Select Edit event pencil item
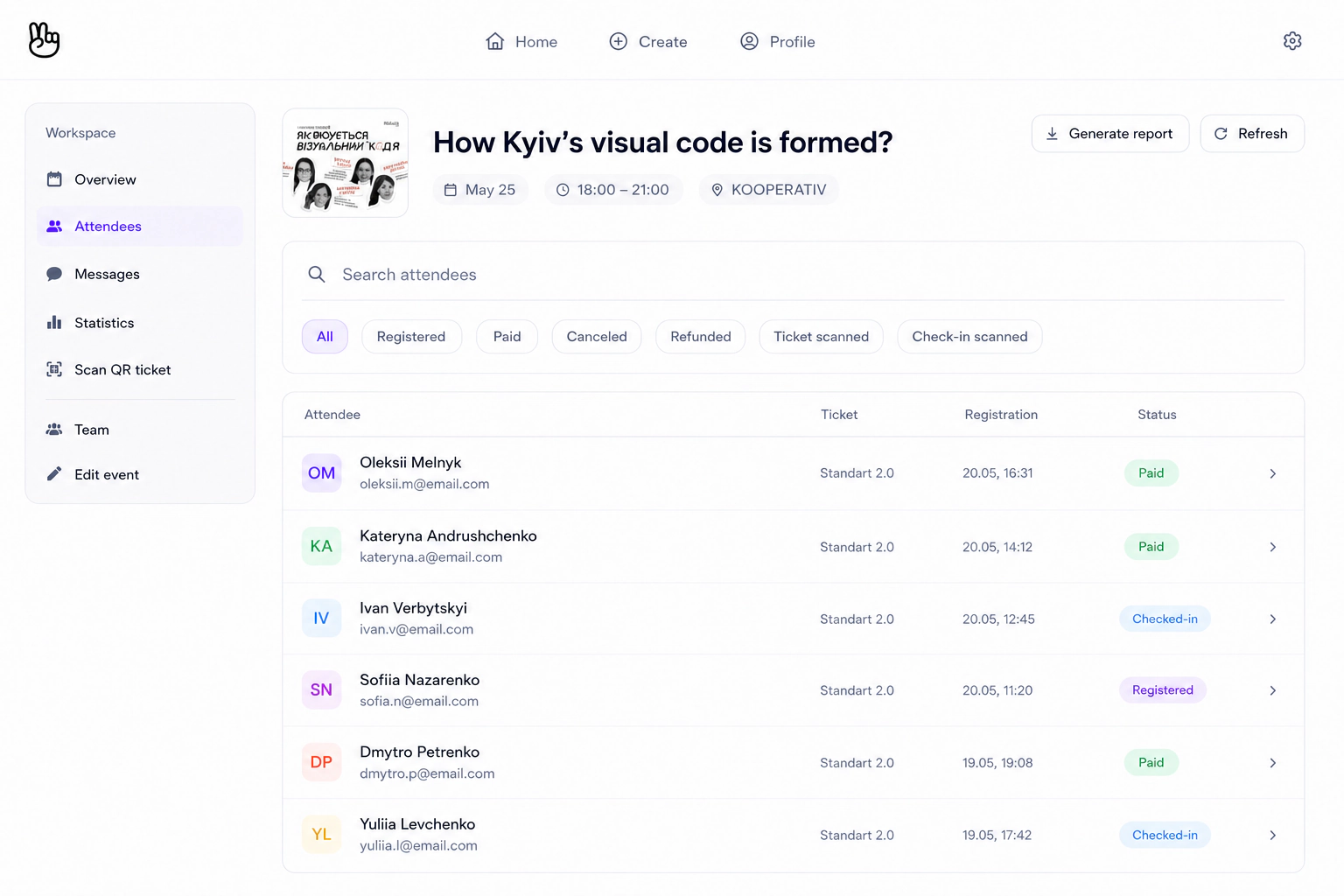This screenshot has height=896, width=1344. point(140,474)
